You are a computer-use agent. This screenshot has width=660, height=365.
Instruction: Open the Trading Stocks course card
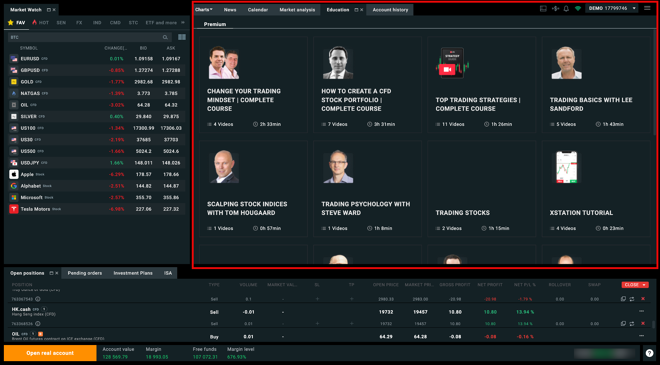point(482,189)
